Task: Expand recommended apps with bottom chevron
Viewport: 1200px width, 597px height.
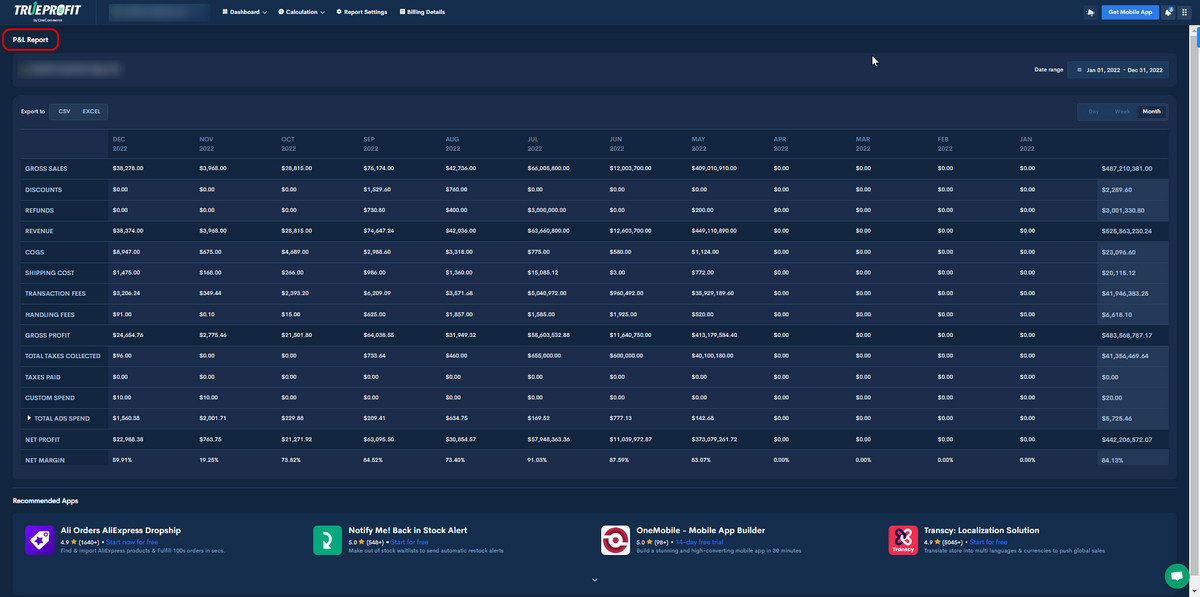Action: point(594,579)
